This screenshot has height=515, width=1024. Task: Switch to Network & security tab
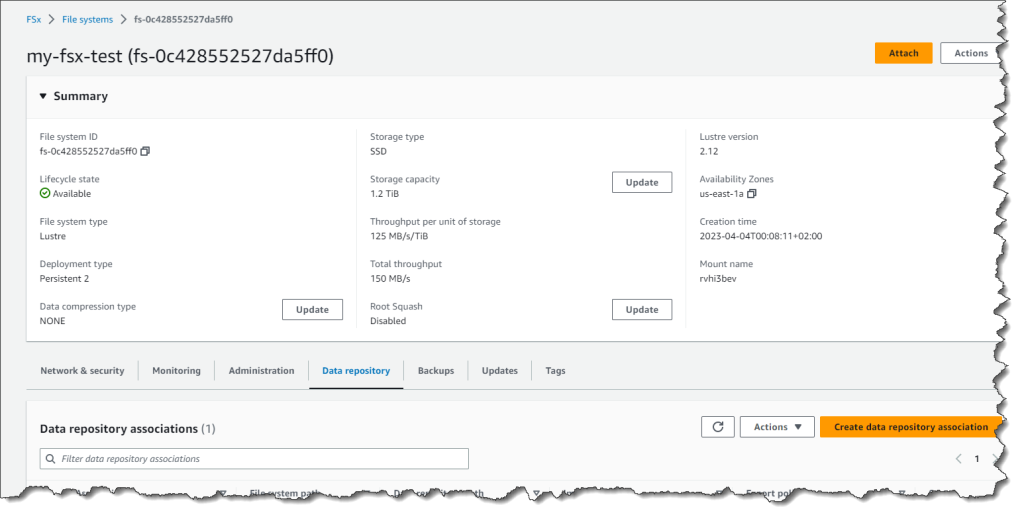pos(82,371)
